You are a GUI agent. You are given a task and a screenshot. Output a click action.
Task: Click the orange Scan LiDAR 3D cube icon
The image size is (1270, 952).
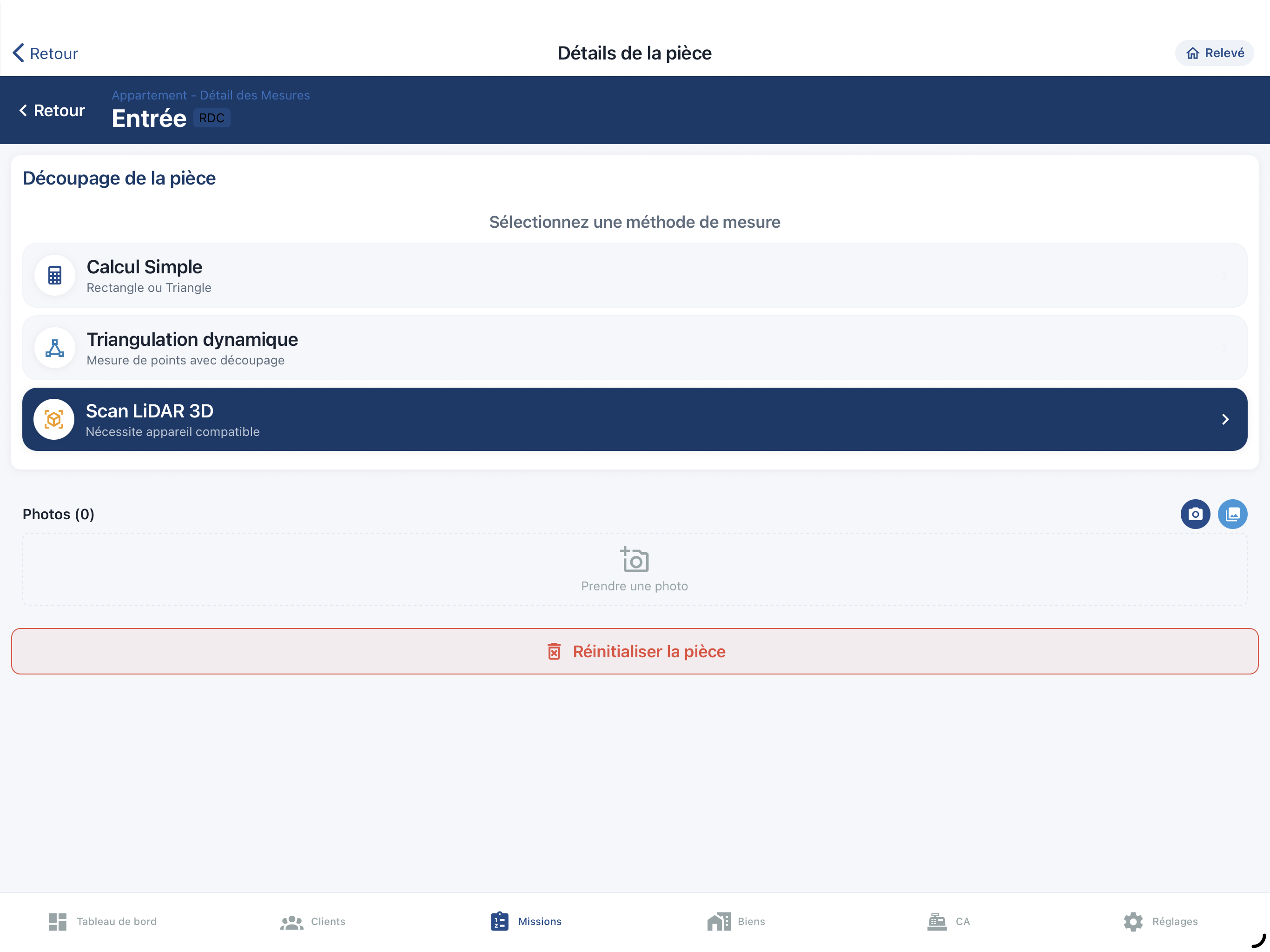pos(53,419)
